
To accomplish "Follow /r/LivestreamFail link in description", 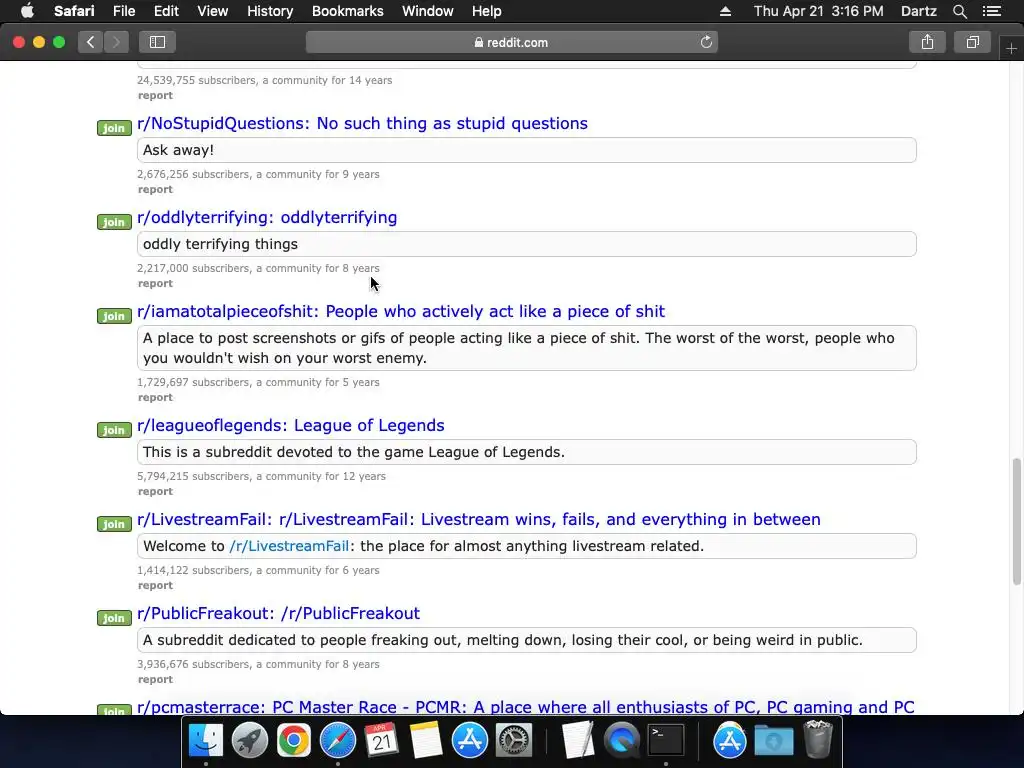I will 289,546.
